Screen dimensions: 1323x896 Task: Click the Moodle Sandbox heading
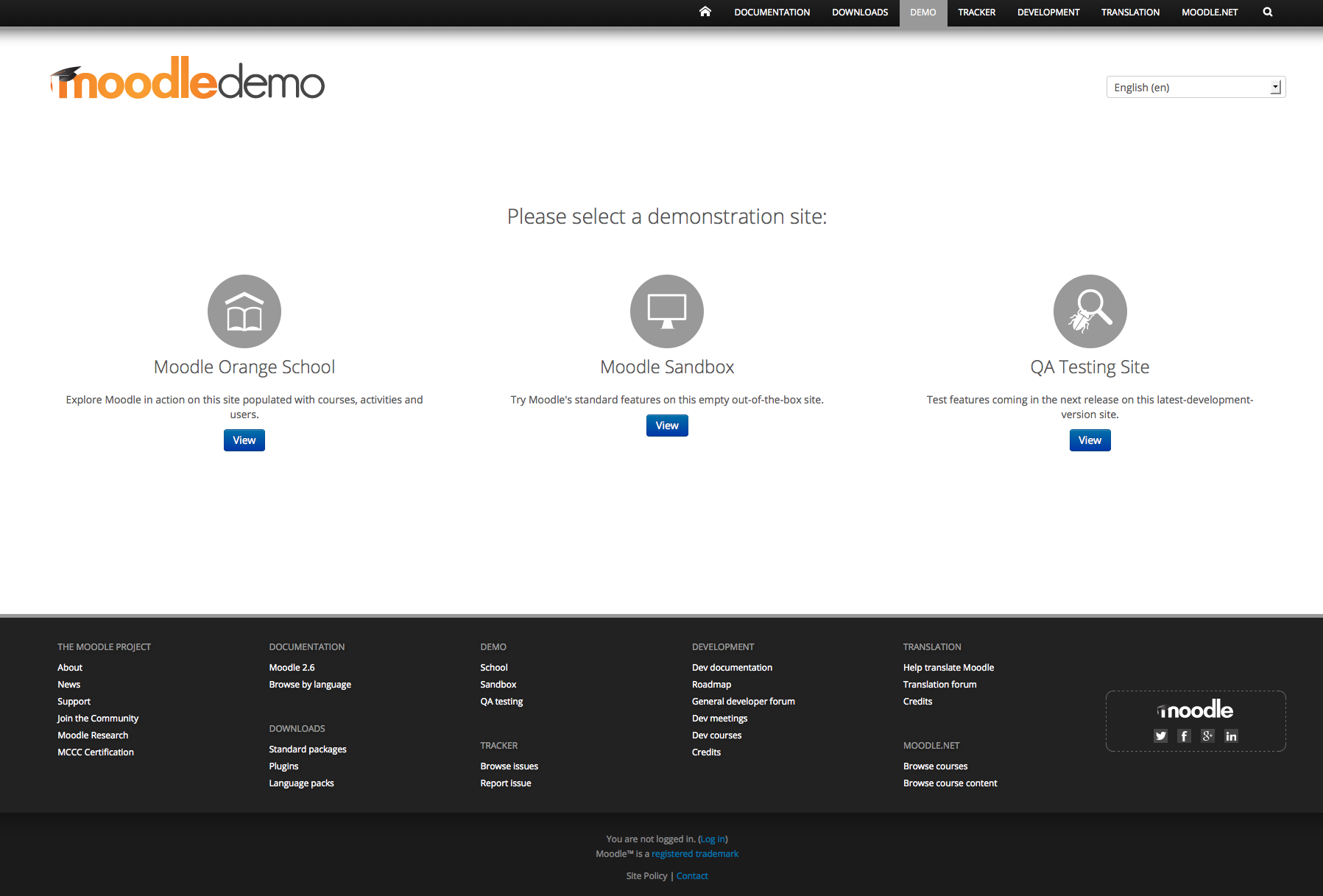pyautogui.click(x=667, y=367)
